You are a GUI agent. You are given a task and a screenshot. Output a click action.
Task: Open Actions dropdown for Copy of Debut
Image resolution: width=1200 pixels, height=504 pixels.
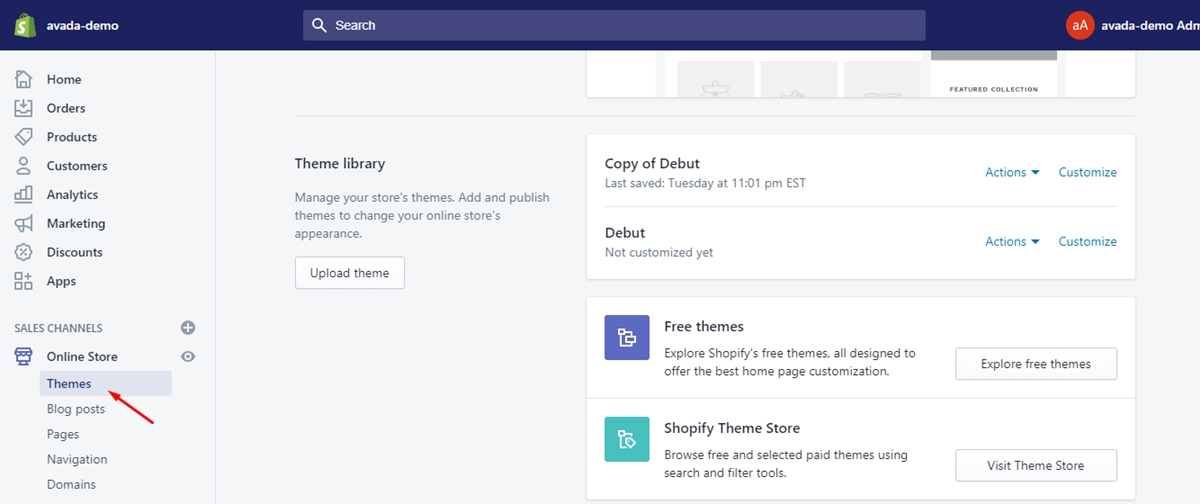click(1012, 172)
